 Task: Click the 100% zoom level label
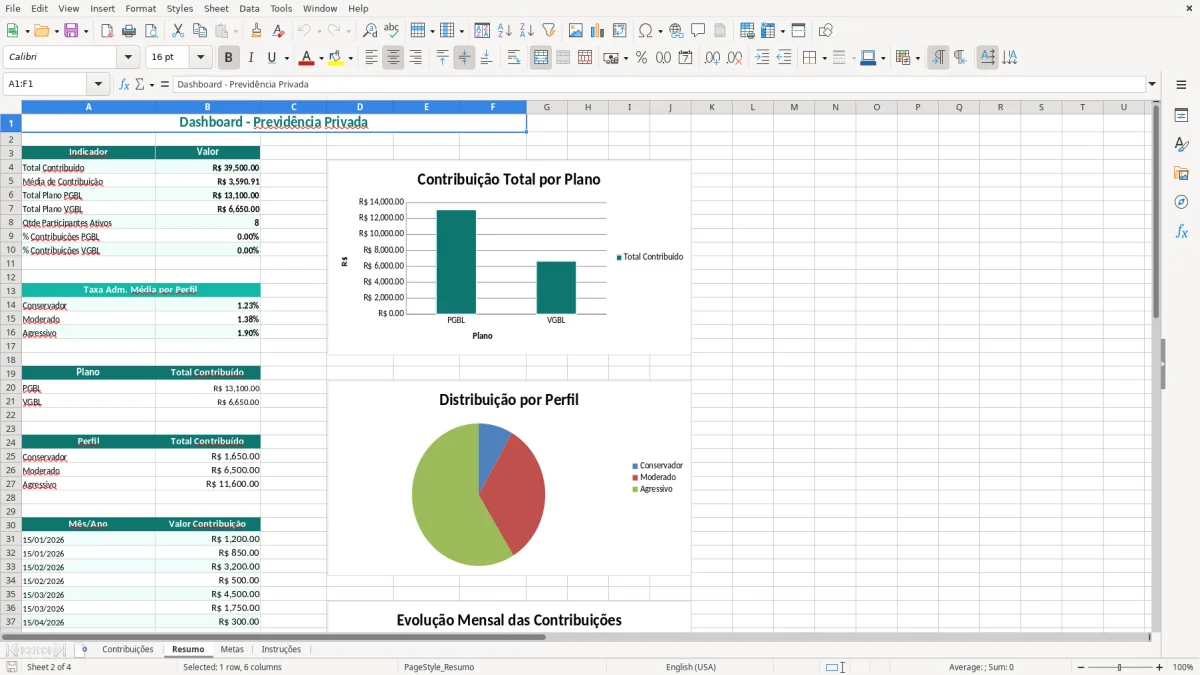pos(1182,667)
